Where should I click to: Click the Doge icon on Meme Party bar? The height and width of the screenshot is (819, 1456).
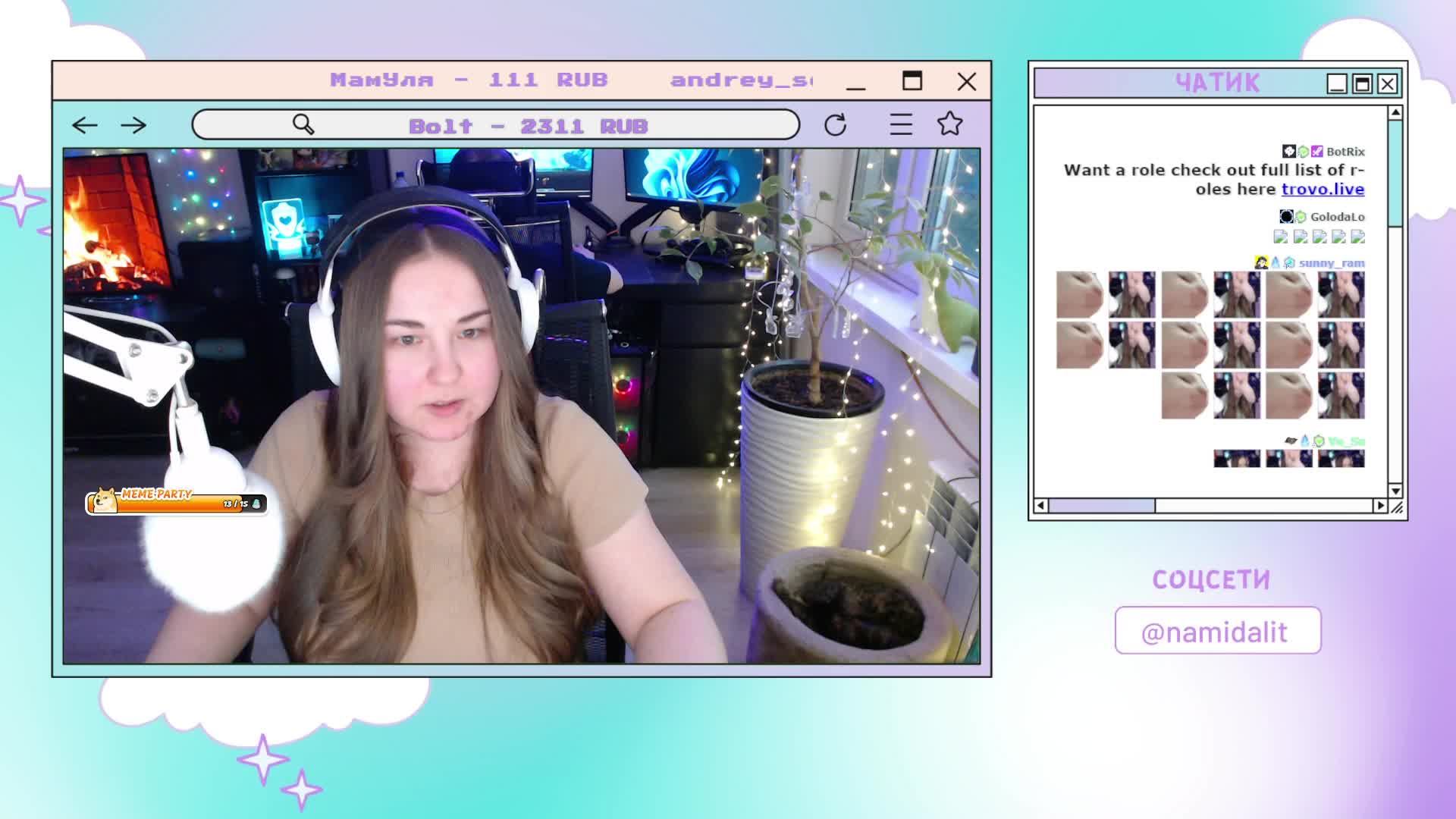pos(104,500)
